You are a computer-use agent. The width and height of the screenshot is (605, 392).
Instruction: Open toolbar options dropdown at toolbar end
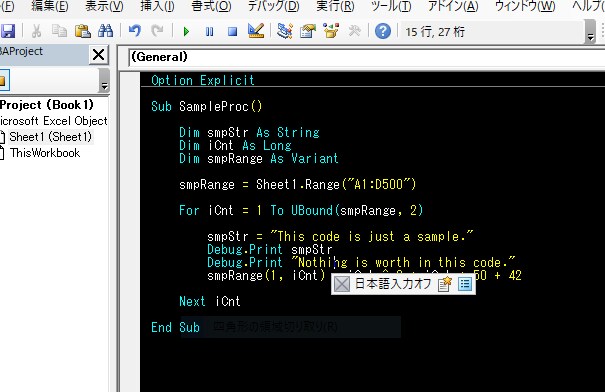(590, 32)
